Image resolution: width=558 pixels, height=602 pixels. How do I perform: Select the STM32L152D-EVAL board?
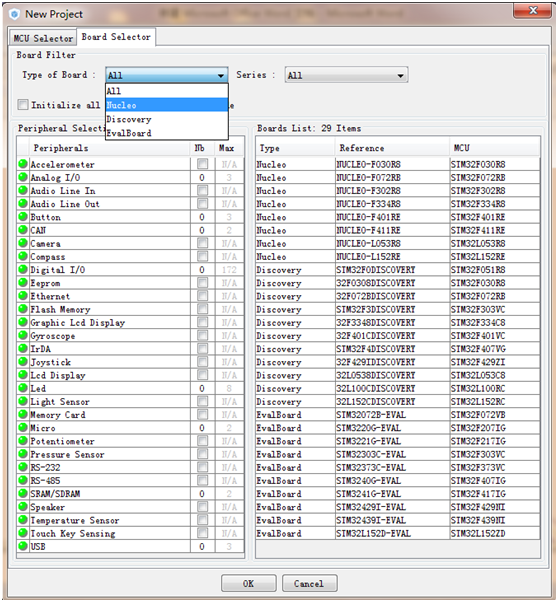coord(398,533)
